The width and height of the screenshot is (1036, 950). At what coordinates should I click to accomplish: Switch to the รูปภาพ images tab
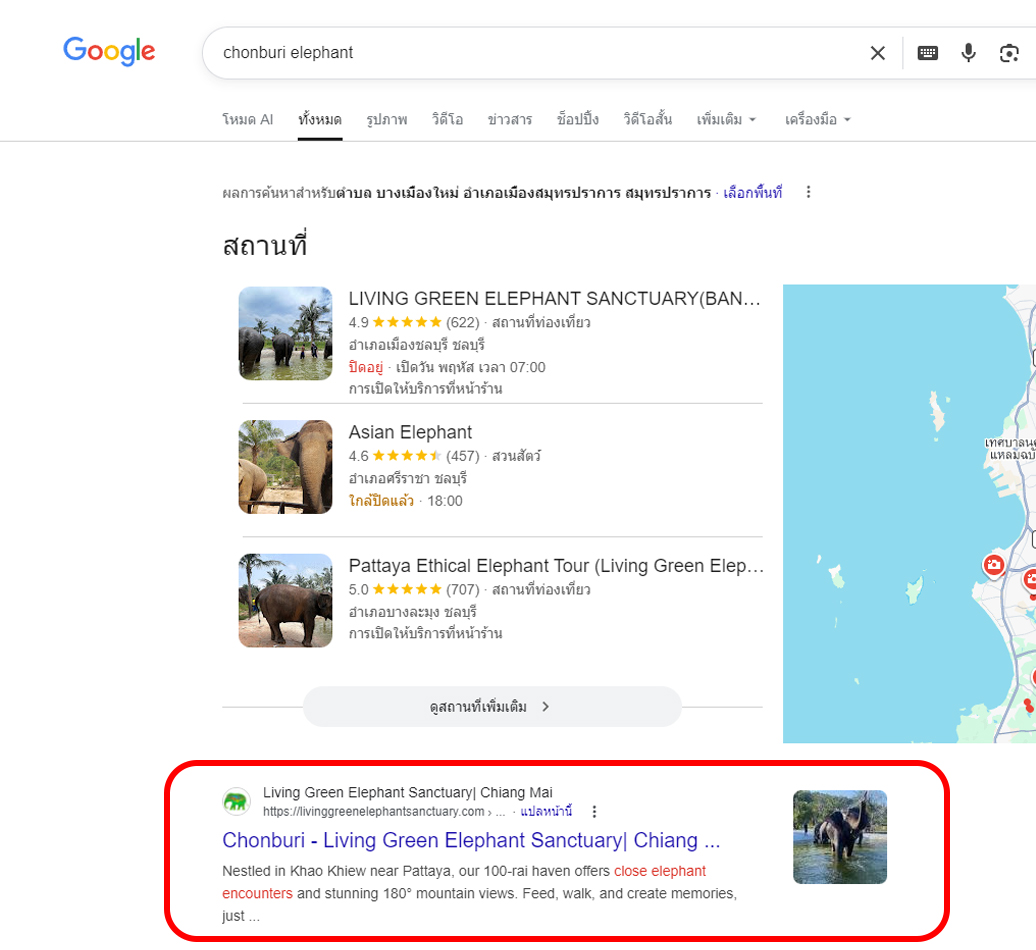(386, 120)
